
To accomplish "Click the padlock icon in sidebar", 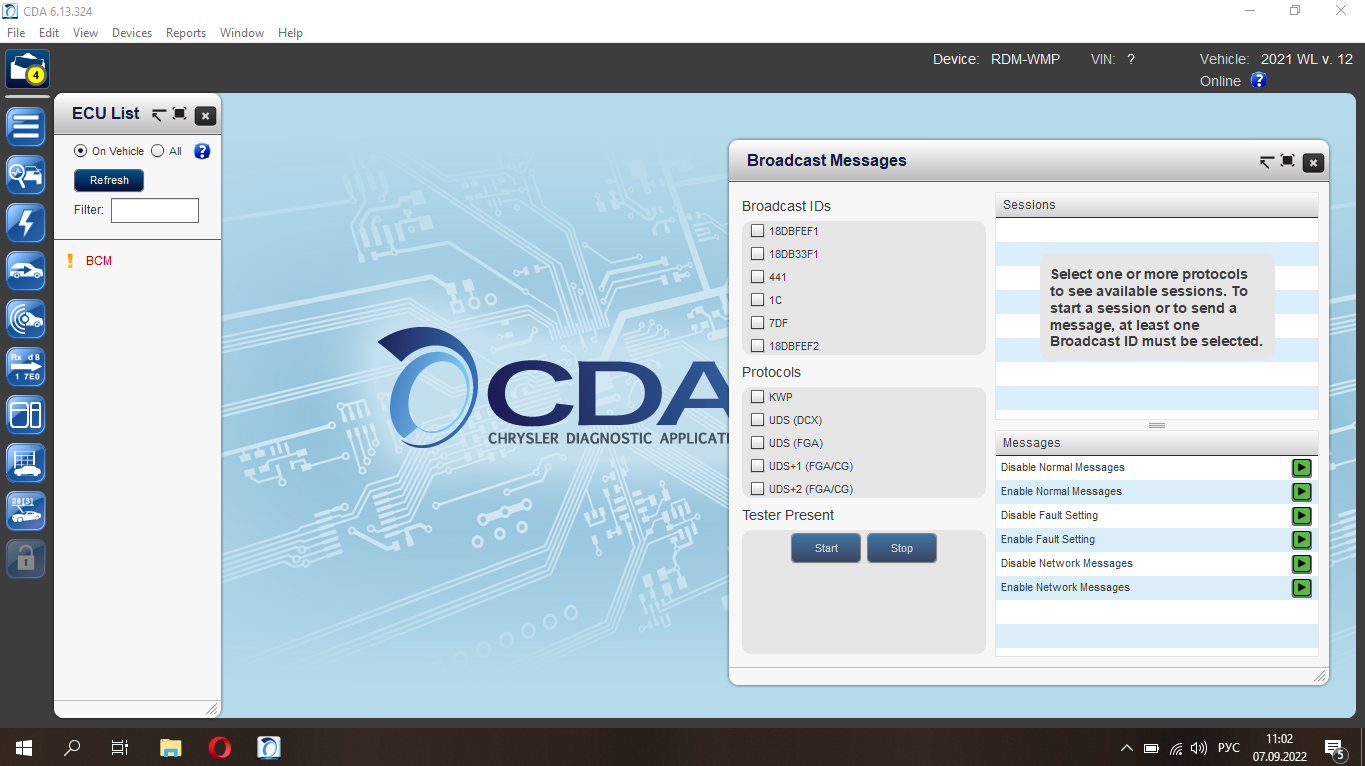I will tap(26, 559).
